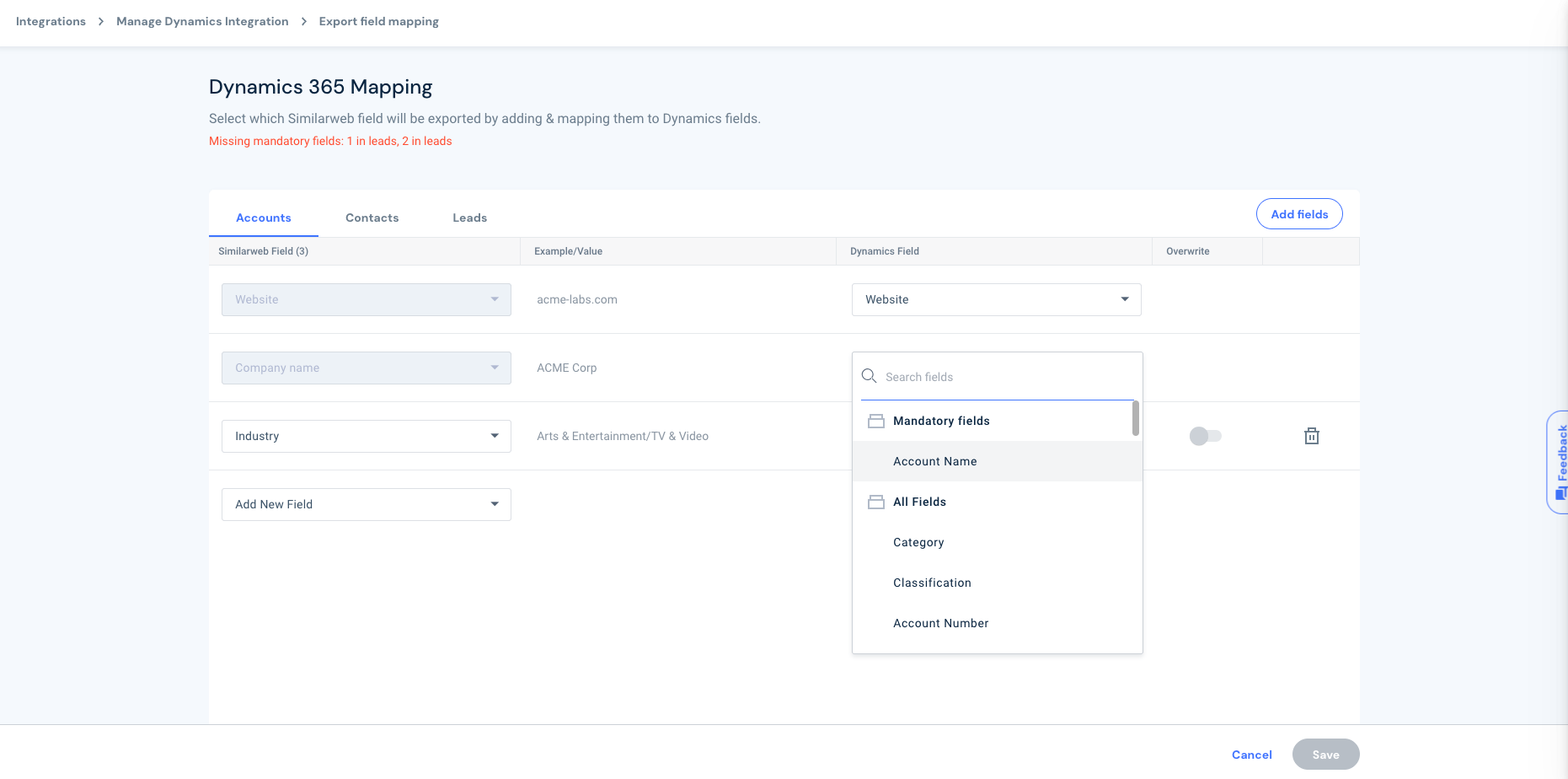
Task: Click the breadcrumb chevron after Manage Dynamics Integration
Action: pos(304,21)
